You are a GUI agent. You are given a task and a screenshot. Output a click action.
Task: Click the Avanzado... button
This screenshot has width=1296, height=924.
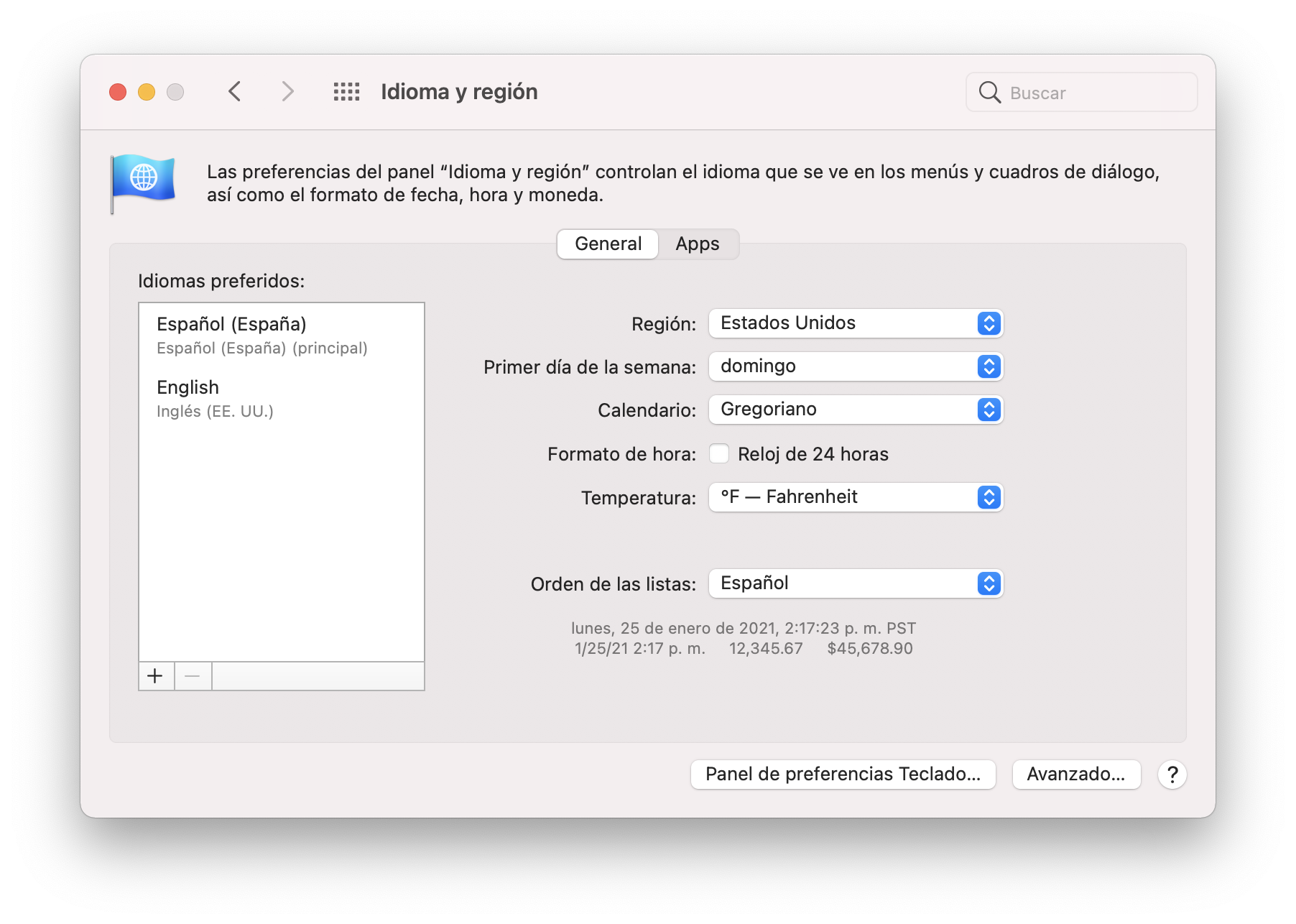(x=1076, y=775)
